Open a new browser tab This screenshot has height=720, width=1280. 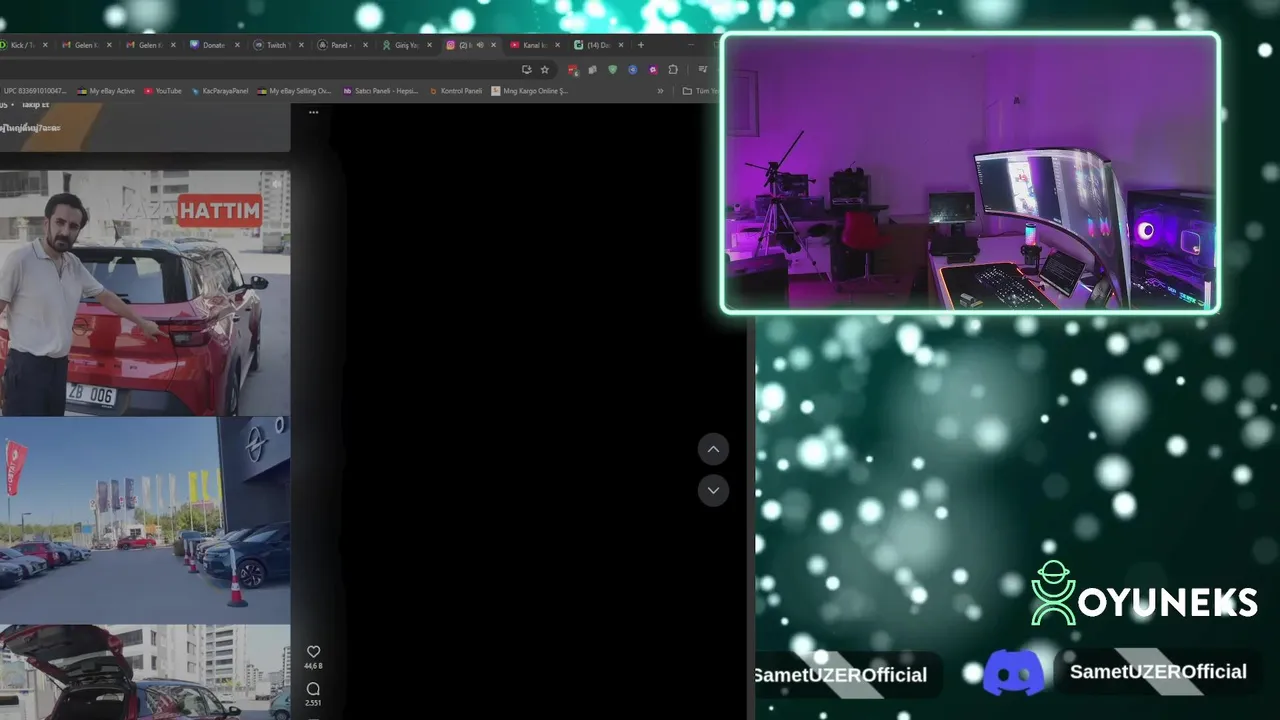point(641,45)
